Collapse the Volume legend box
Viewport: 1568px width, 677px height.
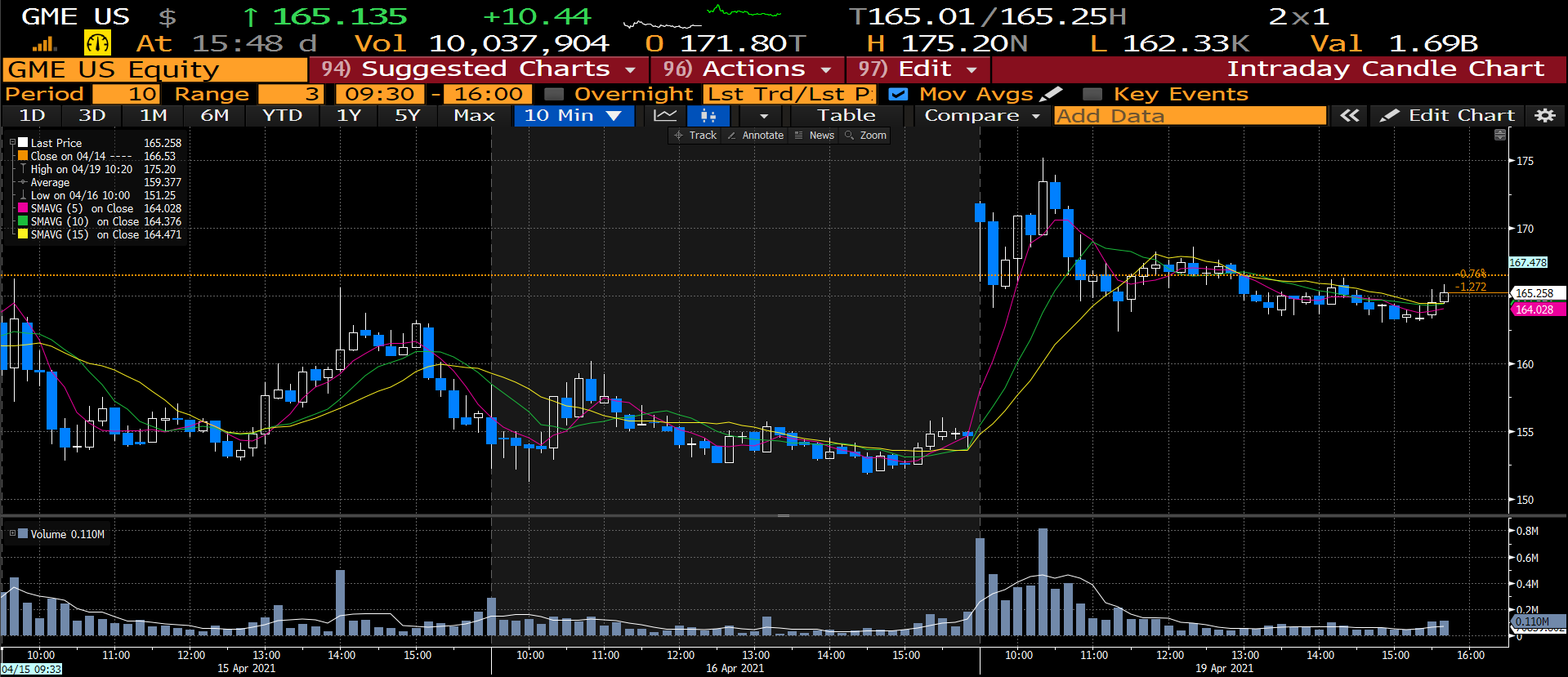pyautogui.click(x=12, y=533)
